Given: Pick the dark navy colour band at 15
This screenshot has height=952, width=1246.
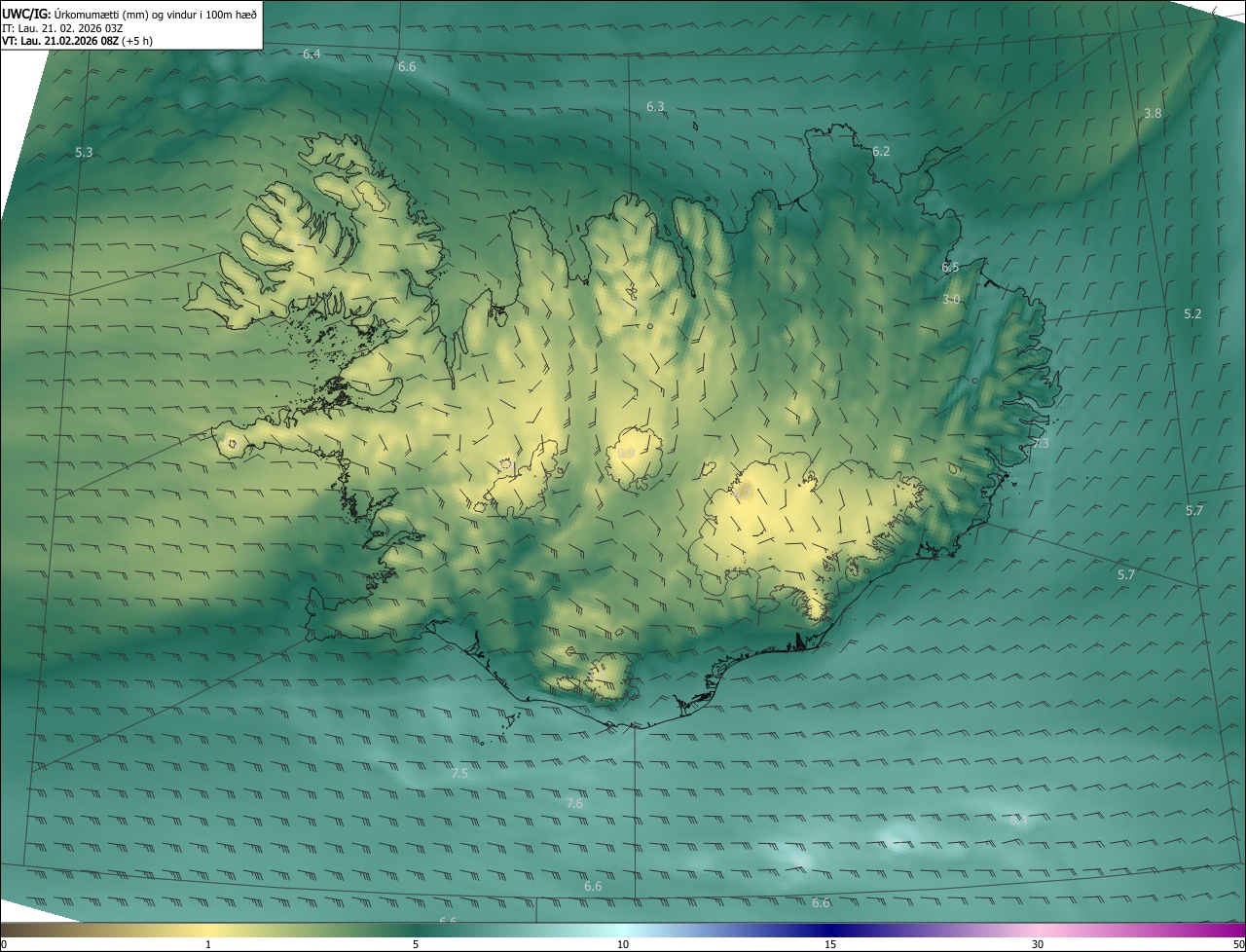Looking at the screenshot, I should click(x=830, y=930).
